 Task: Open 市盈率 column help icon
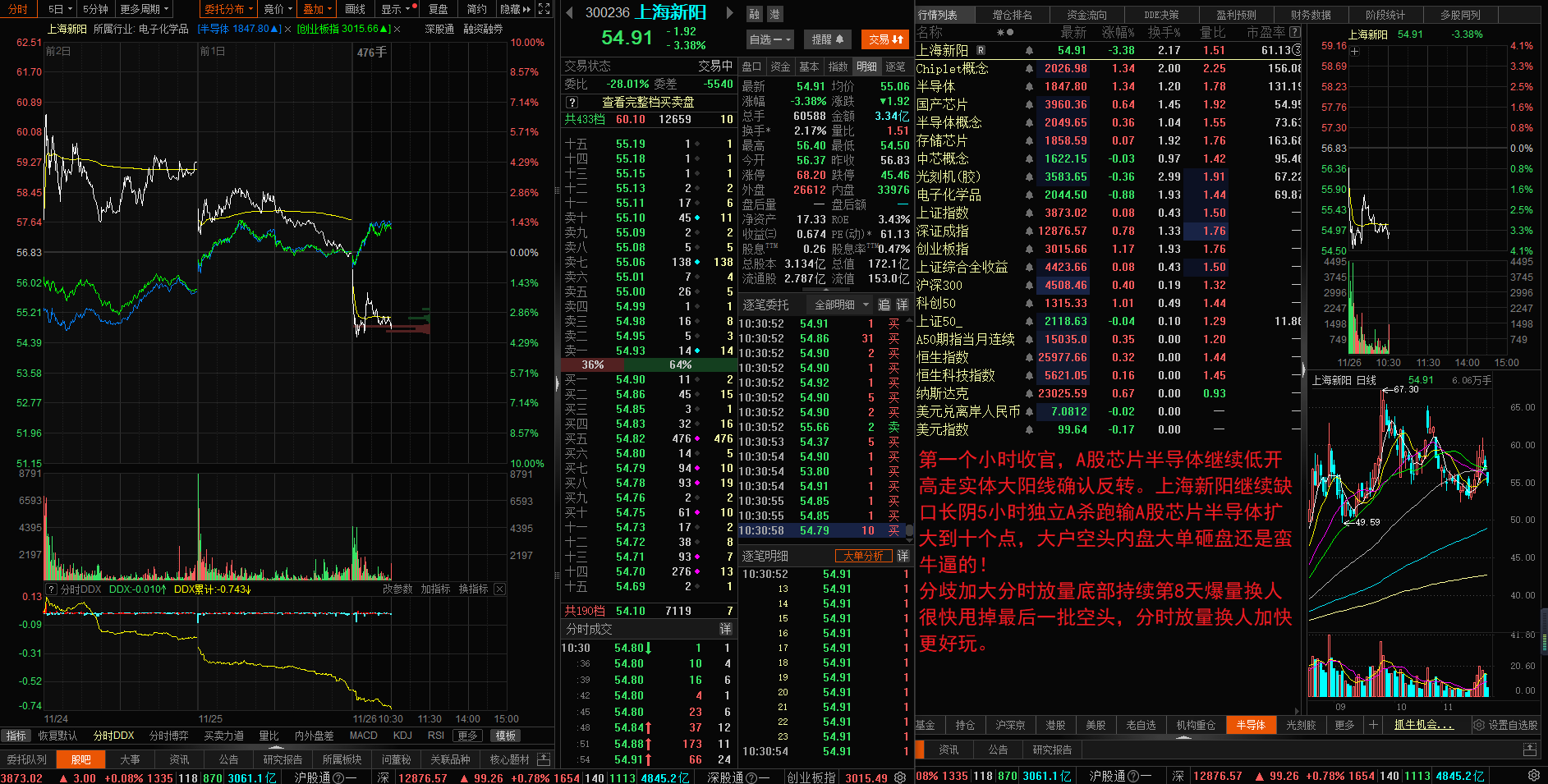(1295, 32)
